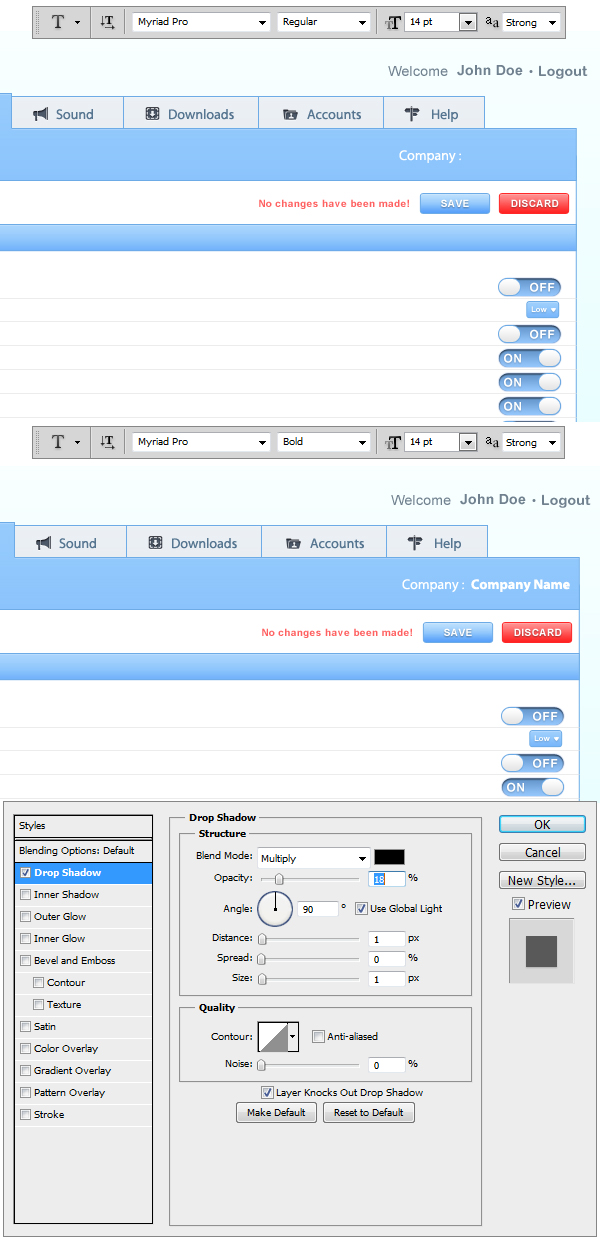Click the megaphone icon on the Sound tab under the Regular toolbar
The height and width of the screenshot is (1242, 600).
(41, 114)
